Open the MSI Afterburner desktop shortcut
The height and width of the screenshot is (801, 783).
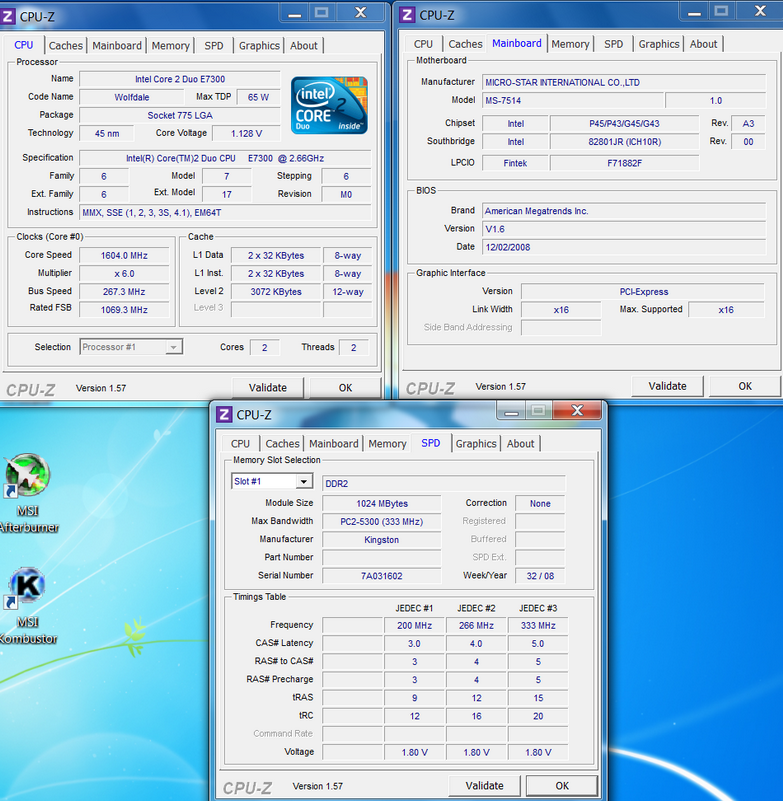coord(28,493)
